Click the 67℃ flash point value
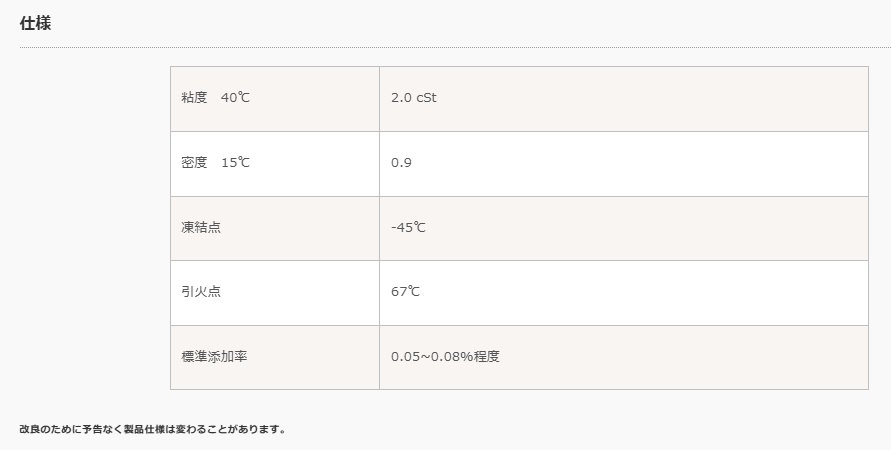The width and height of the screenshot is (891, 450). click(x=405, y=291)
